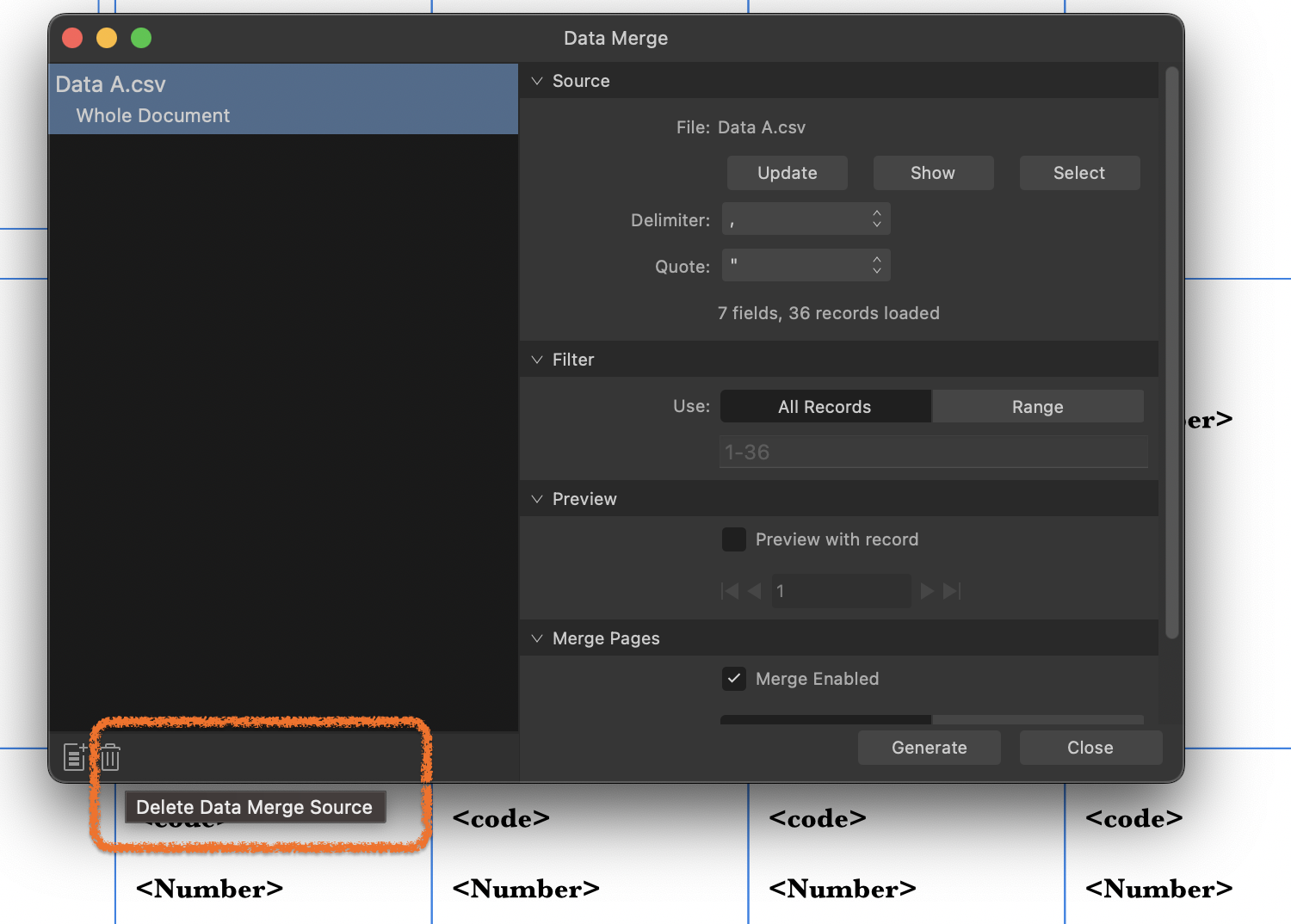Jump to last preview record
This screenshot has height=924, width=1291.
point(952,591)
